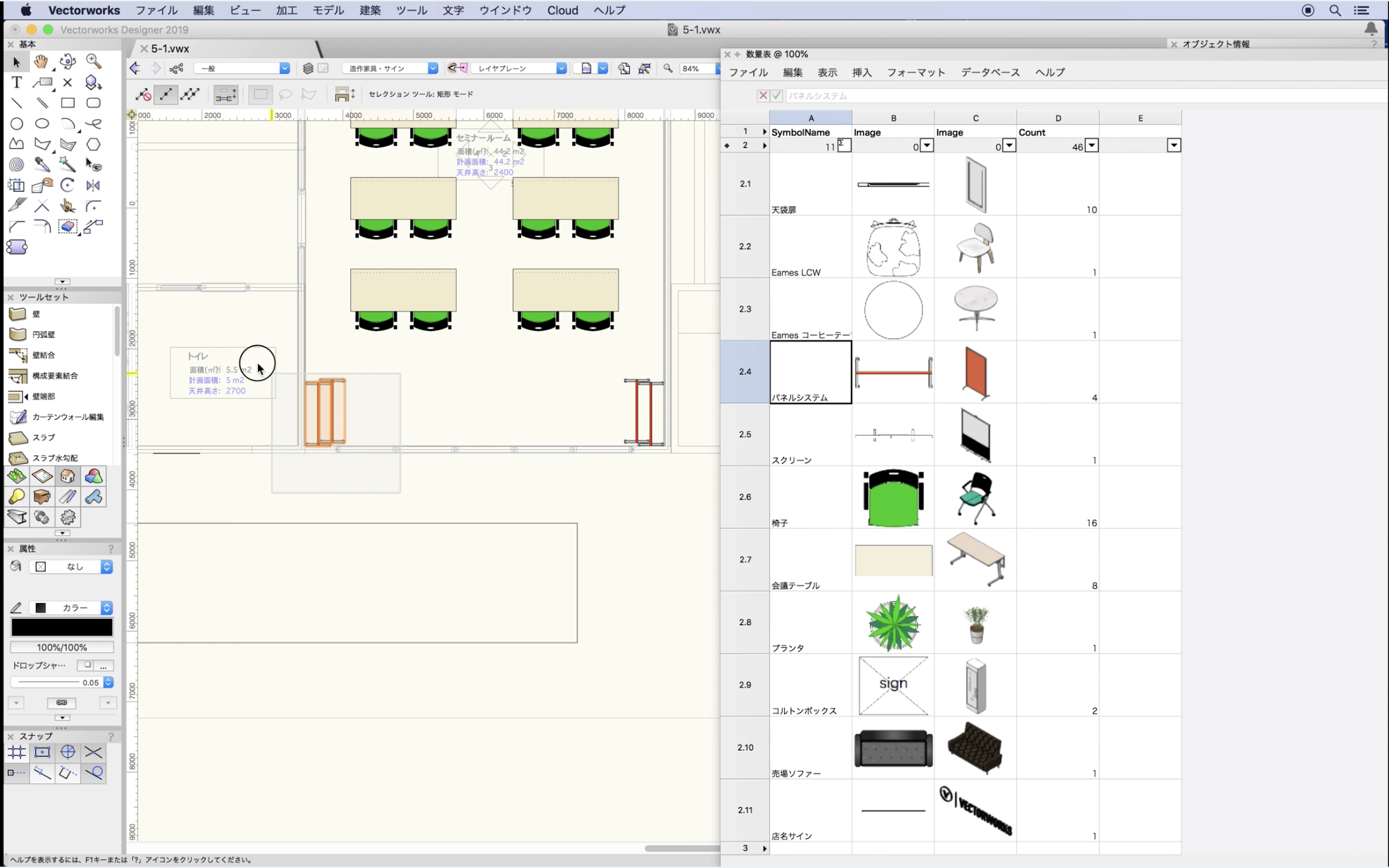
Task: Toggle Snap to Grid
Action: point(16,753)
